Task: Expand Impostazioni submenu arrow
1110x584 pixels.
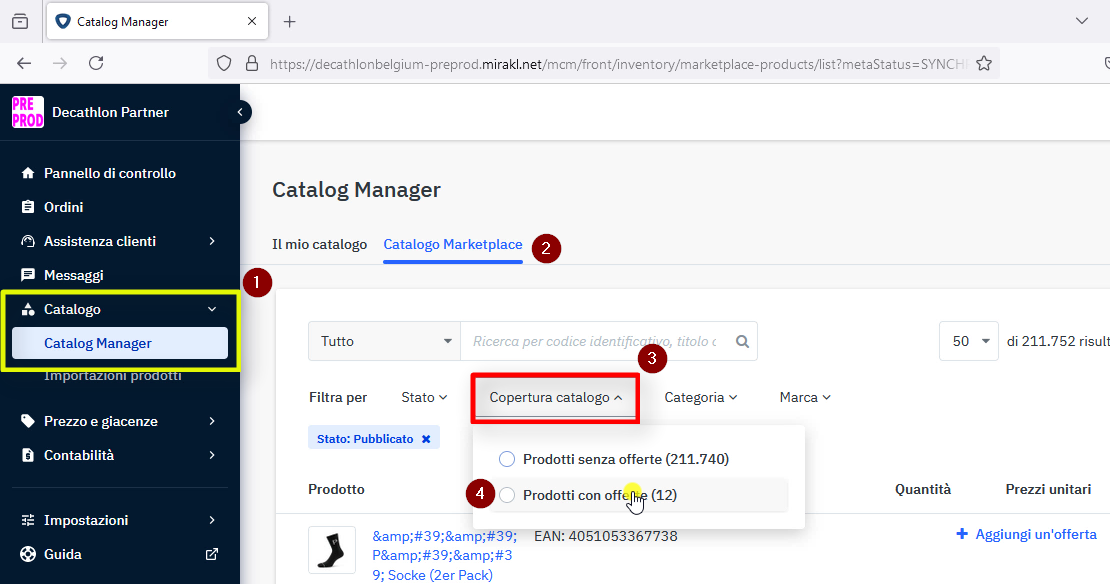Action: point(212,520)
